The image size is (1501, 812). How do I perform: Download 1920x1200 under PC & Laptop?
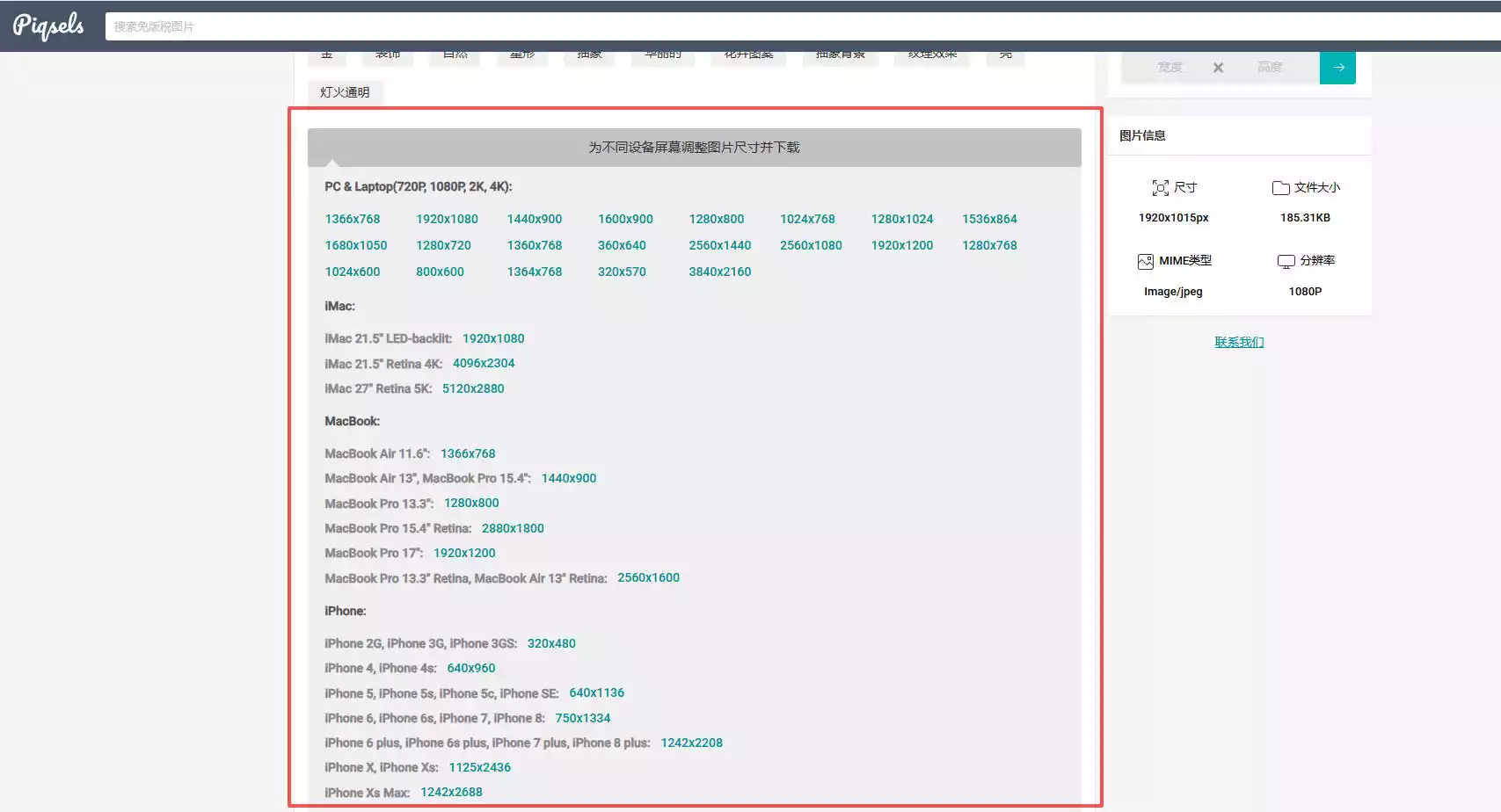tap(902, 246)
